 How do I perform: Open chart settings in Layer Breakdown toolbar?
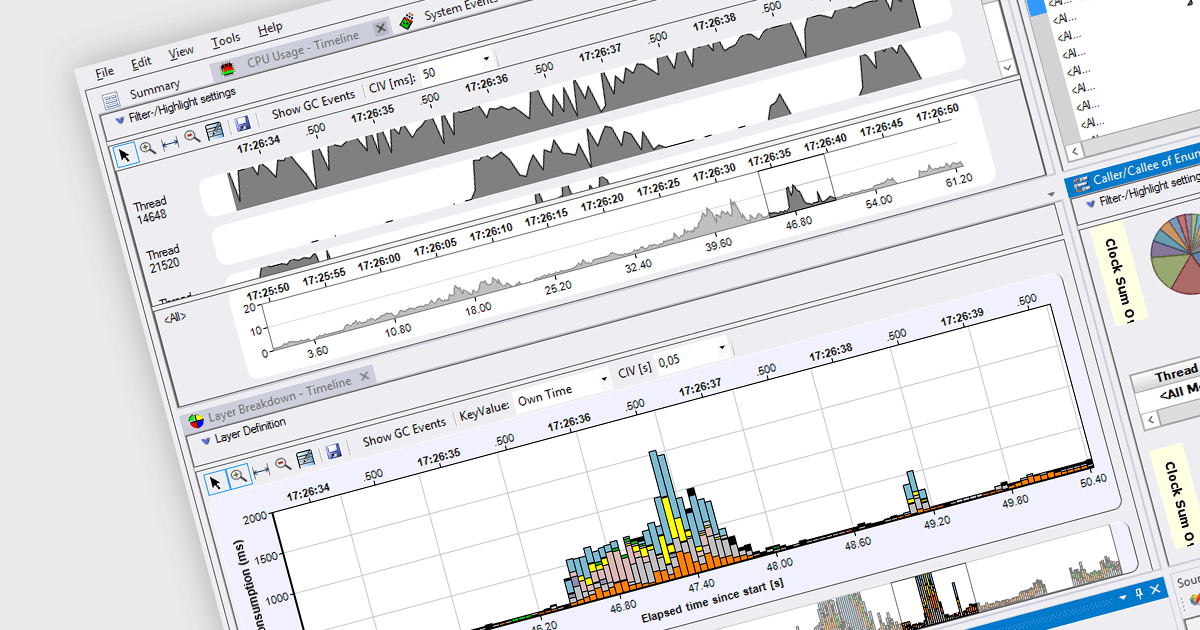[306, 459]
